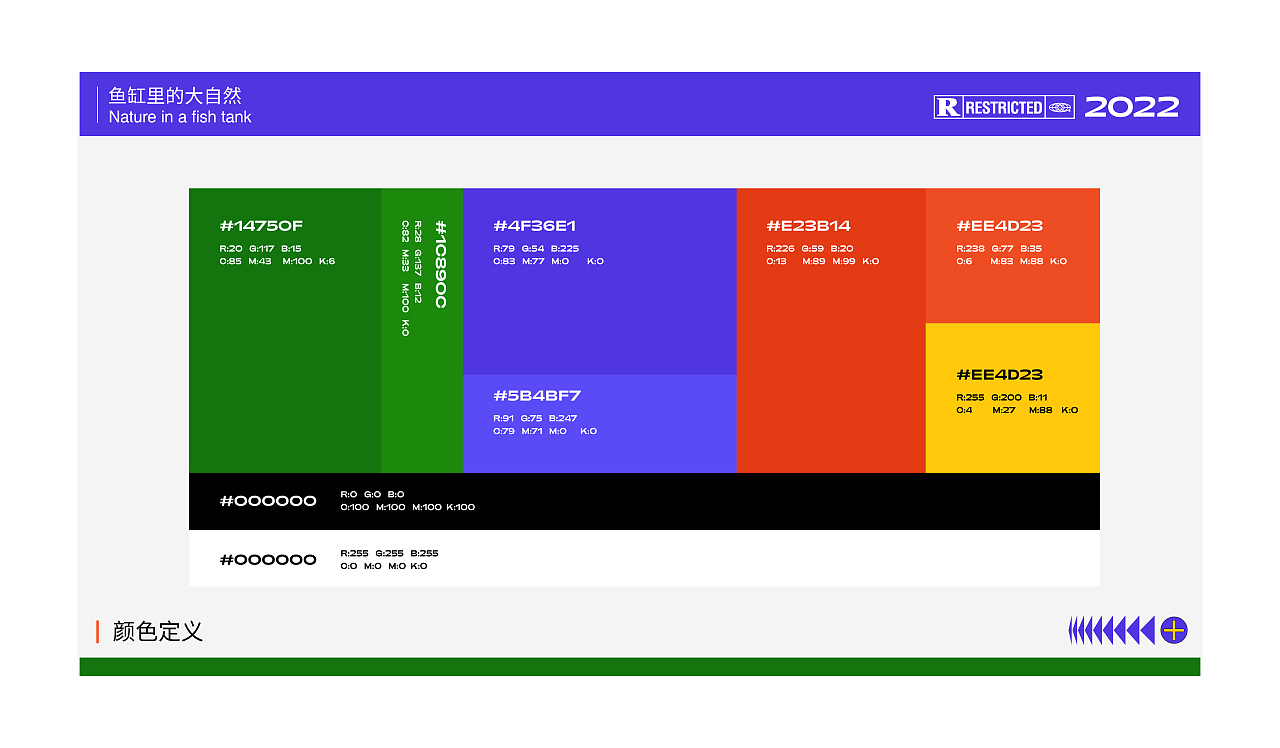Viewport: 1280px width, 748px height.
Task: Click the RGB text R:20 G:117 B:15
Action: click(x=260, y=248)
